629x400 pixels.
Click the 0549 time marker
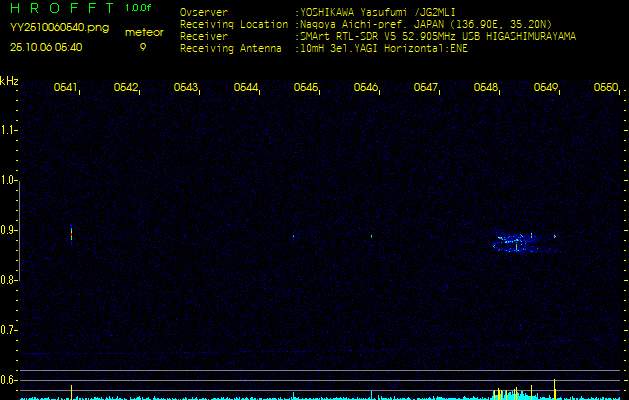tap(545, 87)
